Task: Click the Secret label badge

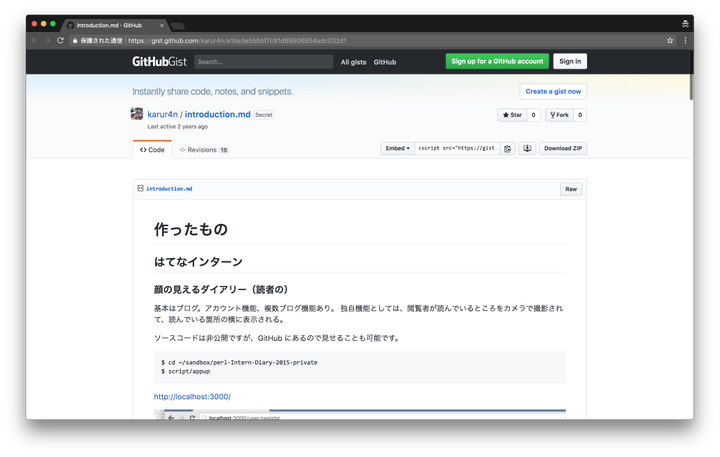Action: point(264,115)
